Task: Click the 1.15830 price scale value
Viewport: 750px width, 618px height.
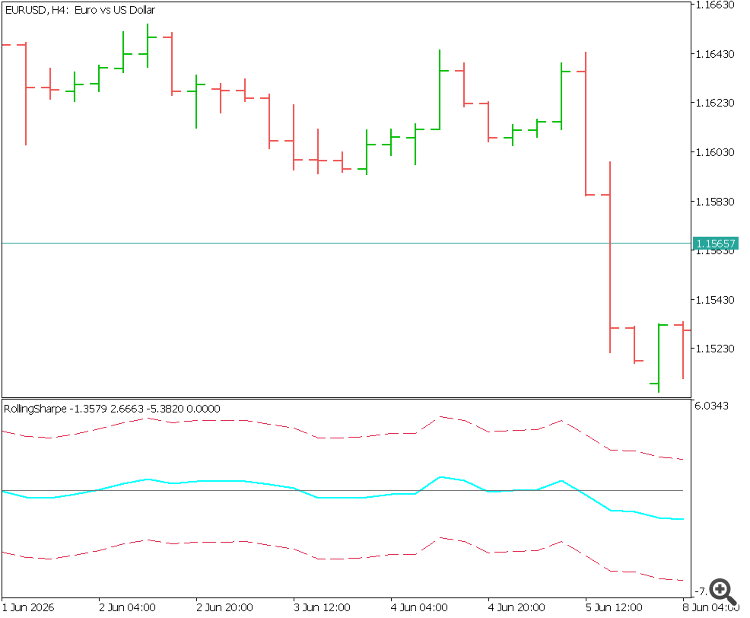Action: 715,201
